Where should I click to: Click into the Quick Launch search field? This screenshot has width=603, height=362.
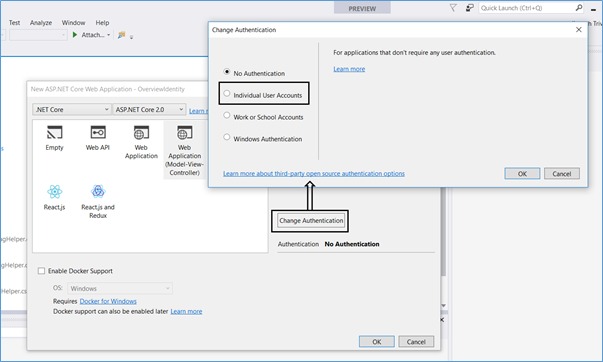[527, 8]
